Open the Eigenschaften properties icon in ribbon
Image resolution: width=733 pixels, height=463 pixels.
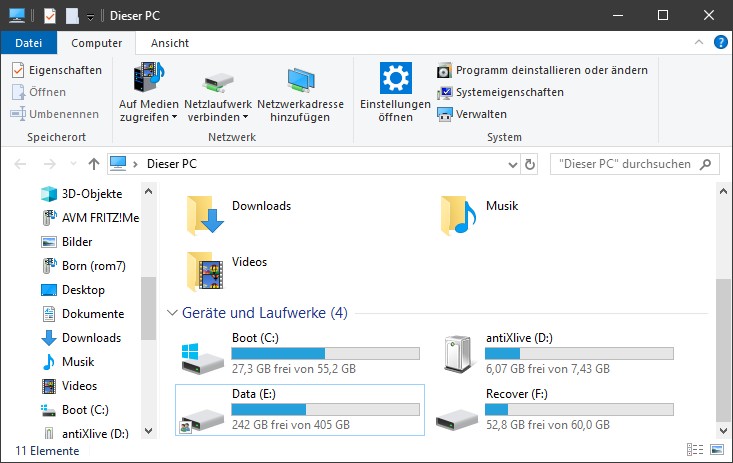point(18,70)
